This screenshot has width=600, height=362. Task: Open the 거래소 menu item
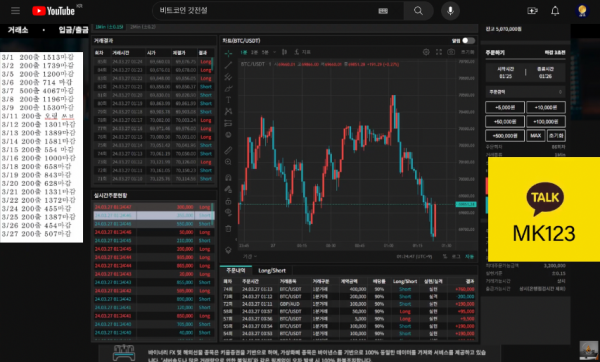tap(18, 30)
